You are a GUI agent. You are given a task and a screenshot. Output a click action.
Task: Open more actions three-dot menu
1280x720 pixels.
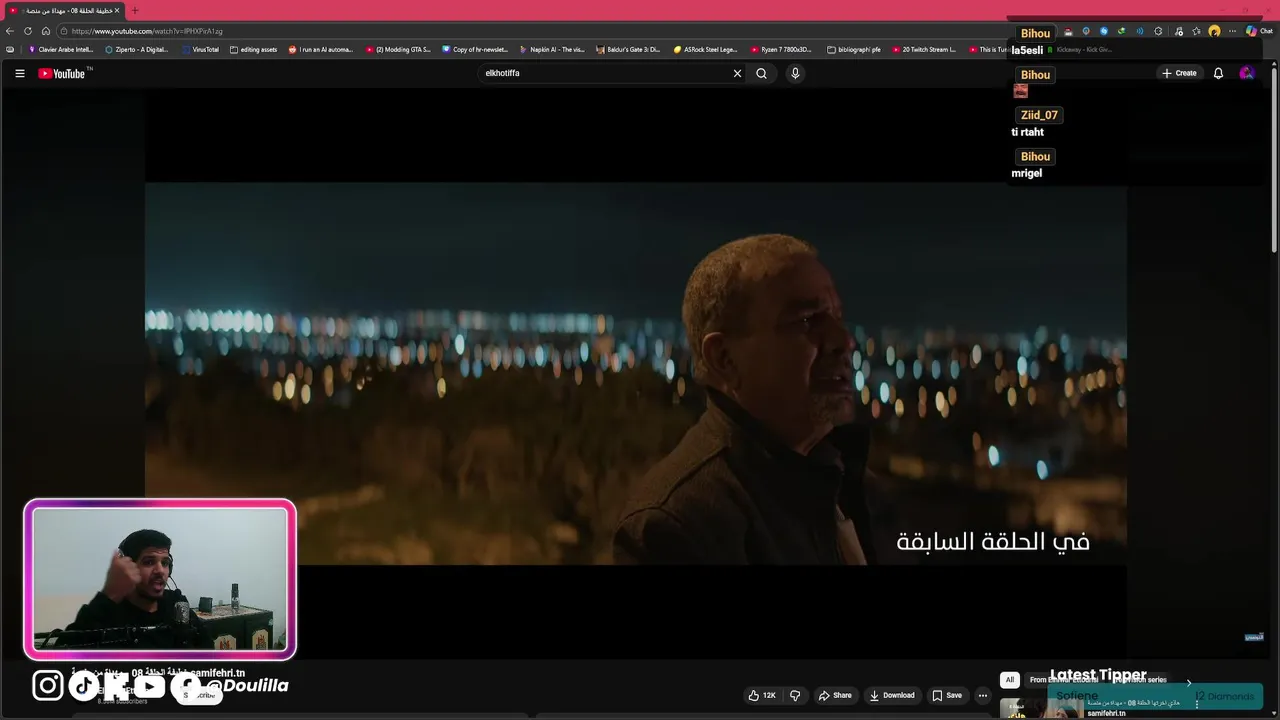pos(983,695)
